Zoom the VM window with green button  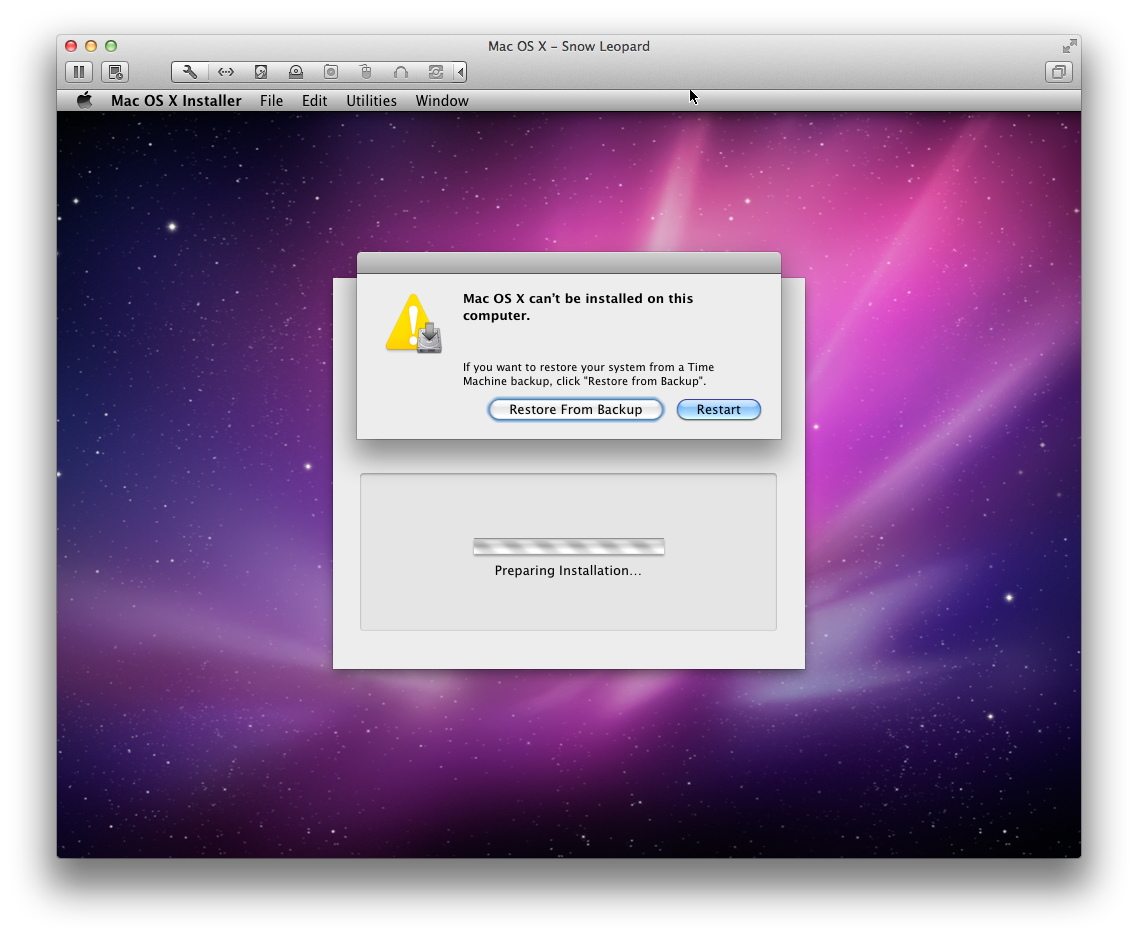click(111, 46)
